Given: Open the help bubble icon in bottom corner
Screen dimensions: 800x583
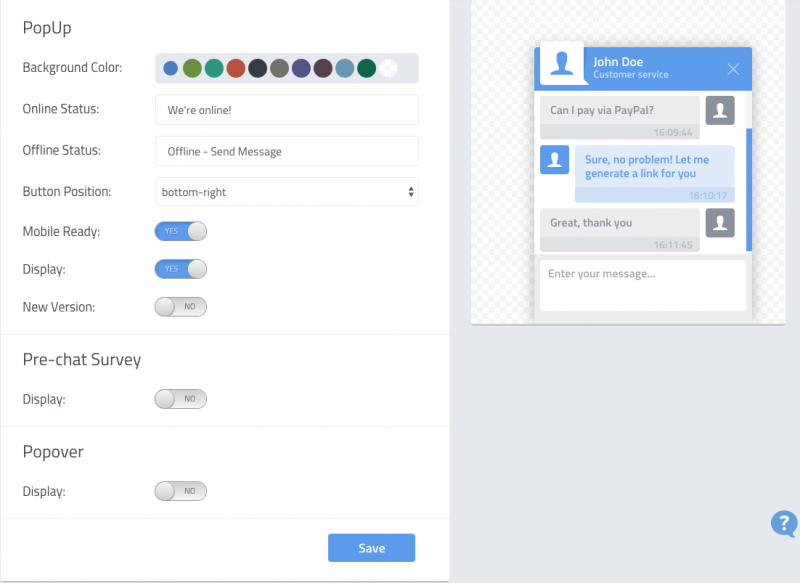Looking at the screenshot, I should click(x=783, y=524).
